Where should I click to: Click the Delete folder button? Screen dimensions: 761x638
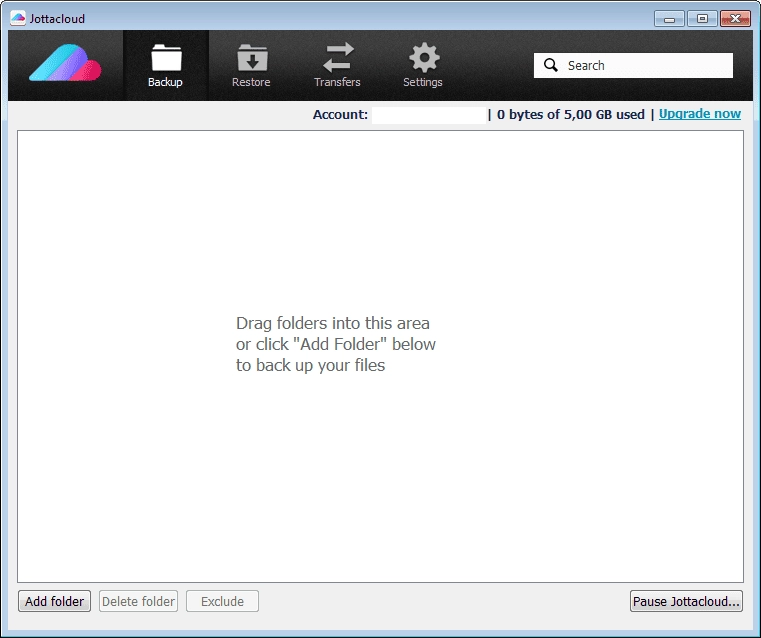click(x=138, y=601)
